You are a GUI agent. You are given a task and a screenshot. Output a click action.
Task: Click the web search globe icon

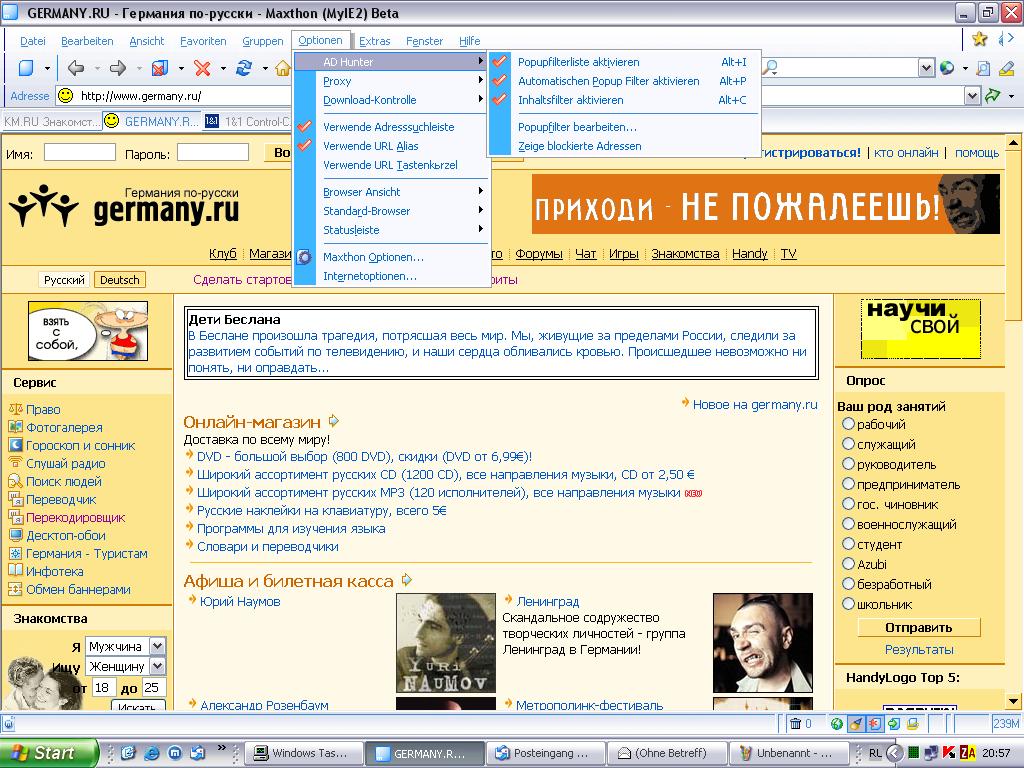946,68
